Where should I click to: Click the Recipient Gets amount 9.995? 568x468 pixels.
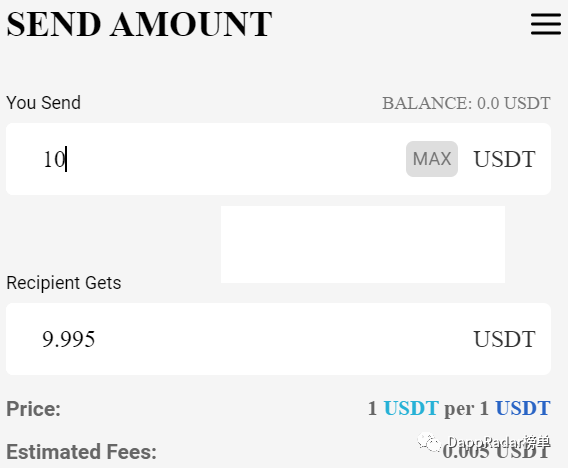[x=68, y=339]
